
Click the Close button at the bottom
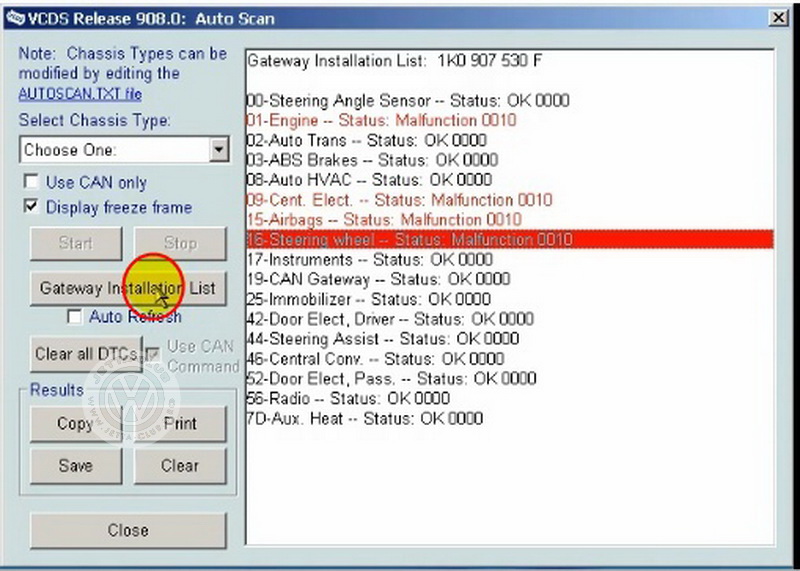(128, 530)
